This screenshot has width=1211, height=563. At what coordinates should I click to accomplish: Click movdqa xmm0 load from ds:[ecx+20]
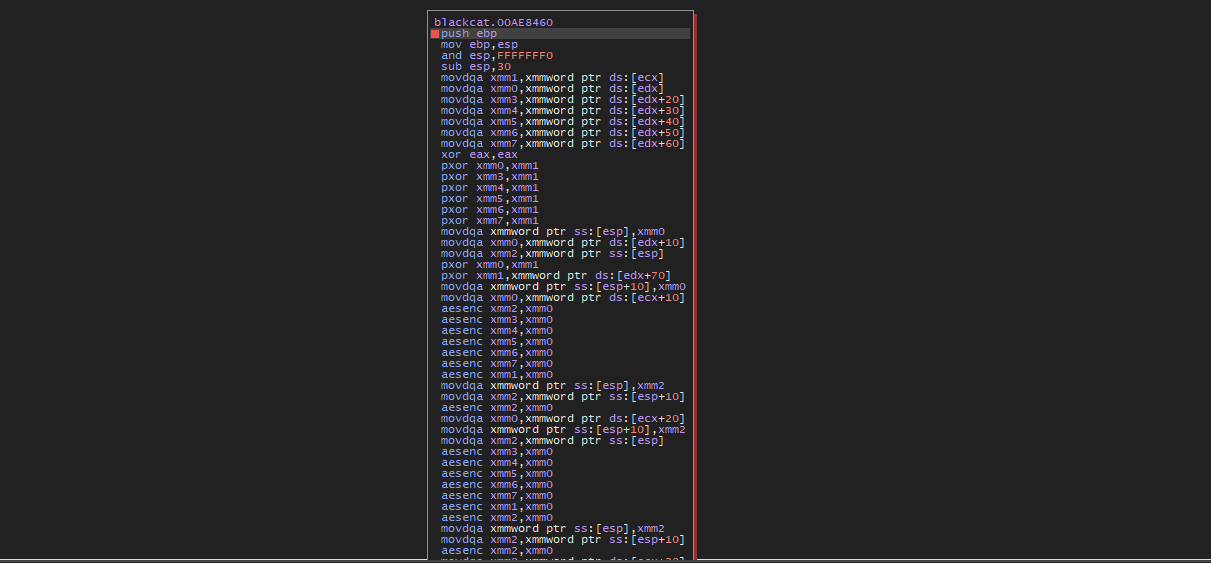point(562,419)
